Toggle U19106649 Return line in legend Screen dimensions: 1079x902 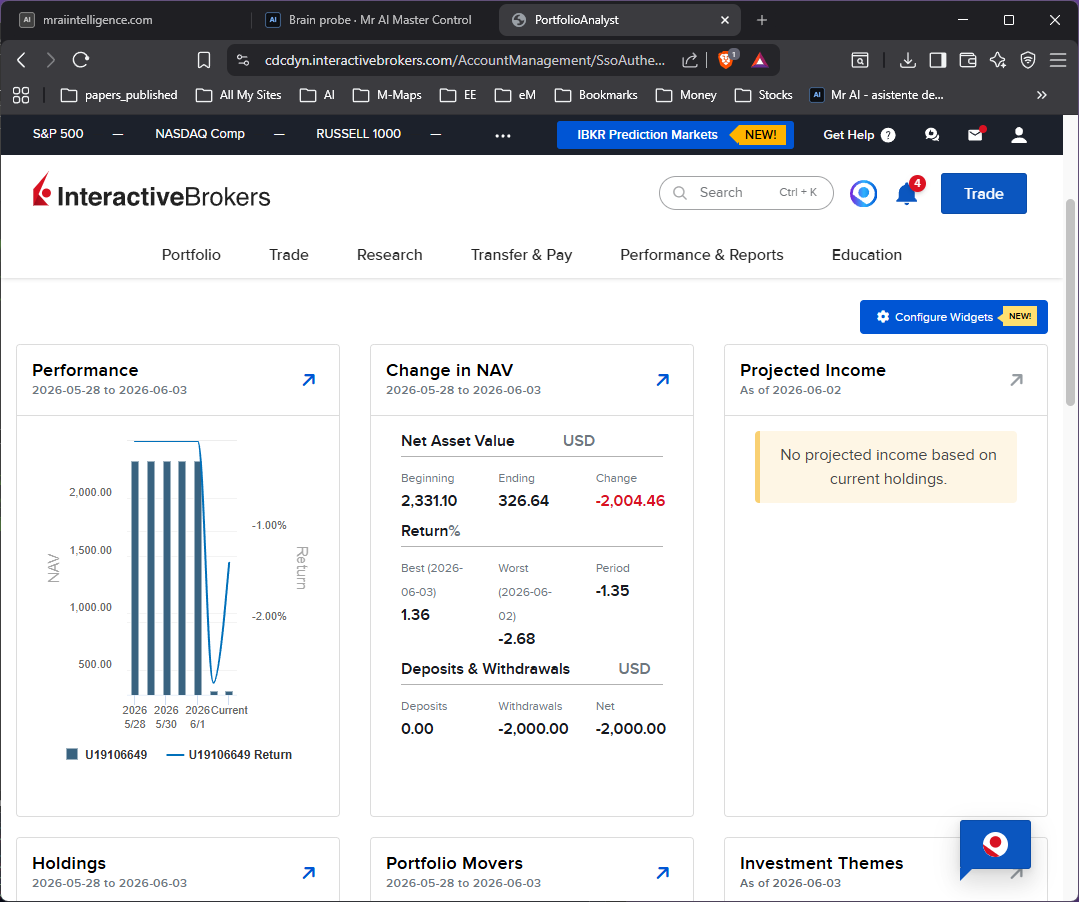pyautogui.click(x=229, y=755)
